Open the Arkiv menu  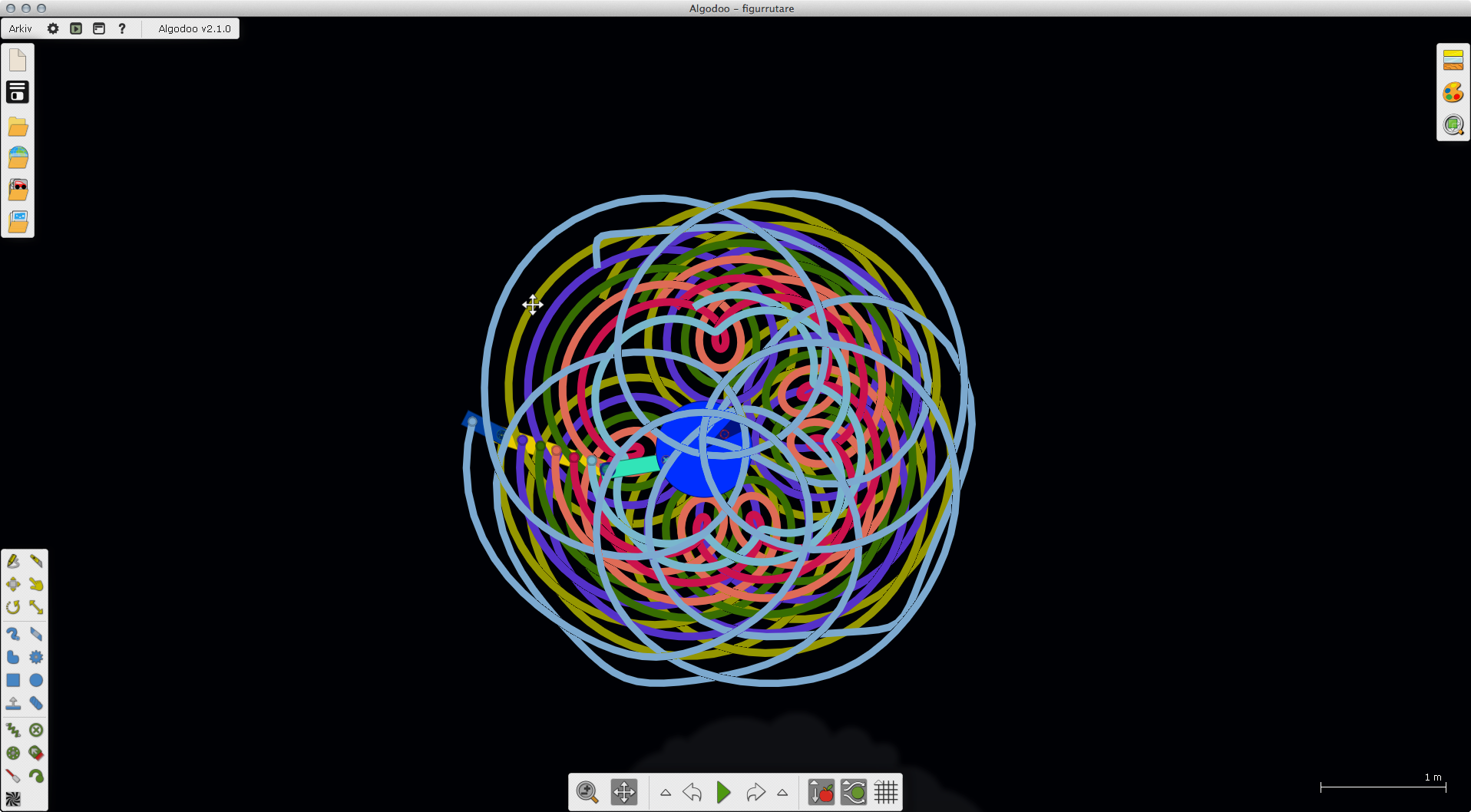coord(21,28)
